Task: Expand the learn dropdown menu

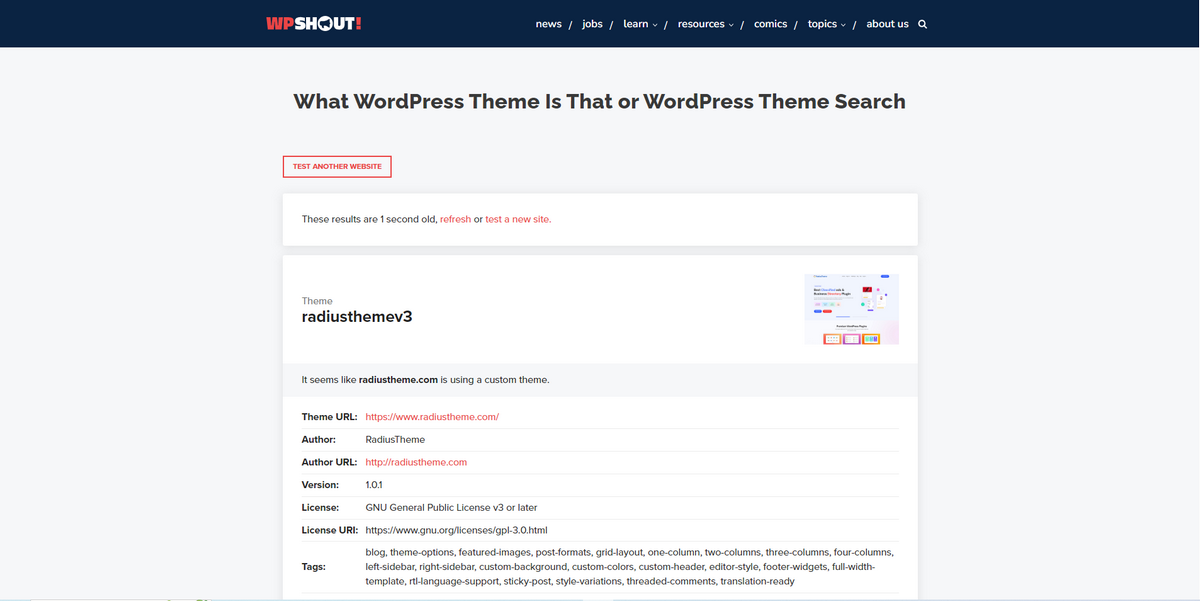Action: 640,24
